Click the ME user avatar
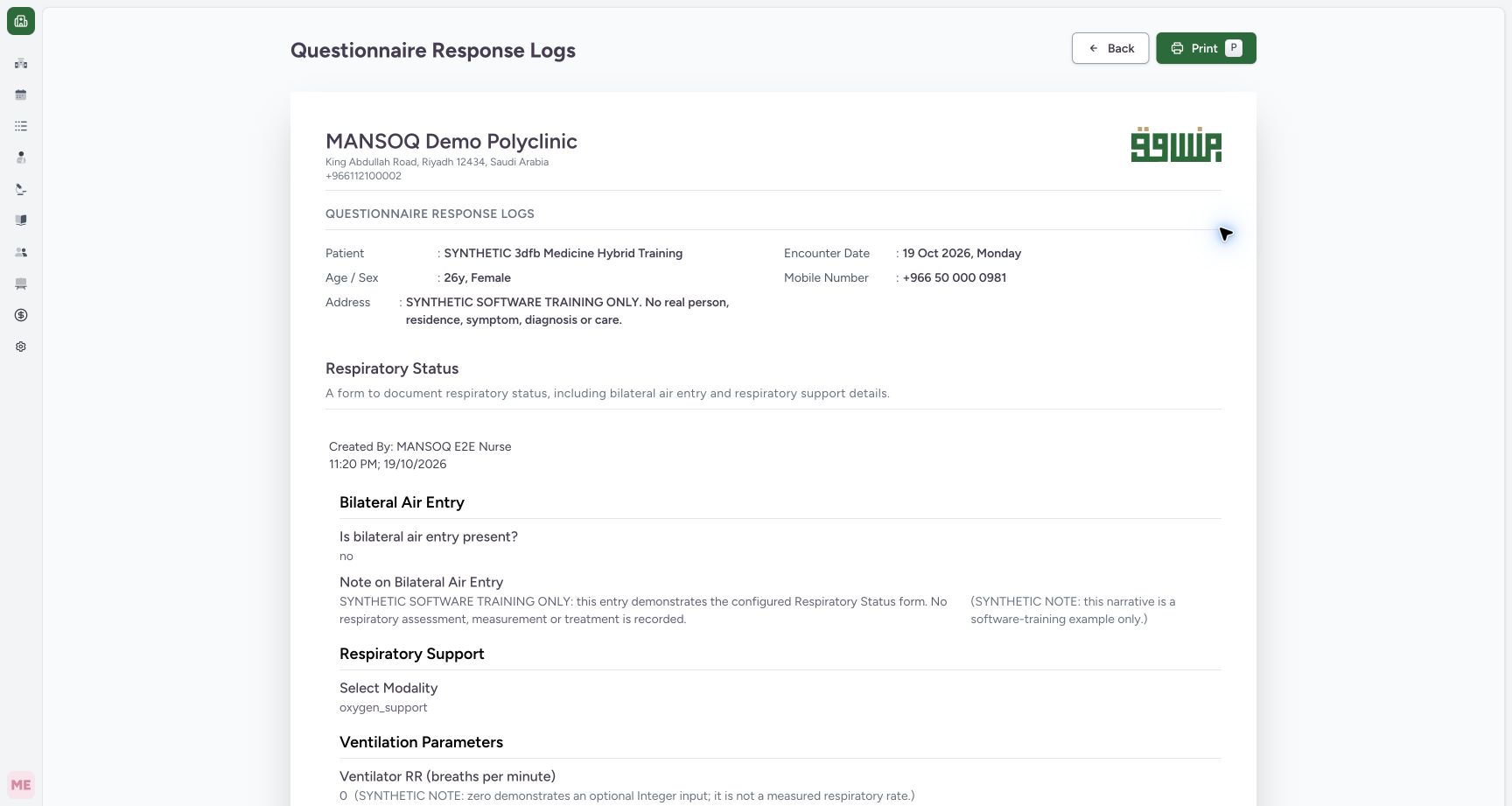This screenshot has height=806, width=1512. pyautogui.click(x=21, y=785)
